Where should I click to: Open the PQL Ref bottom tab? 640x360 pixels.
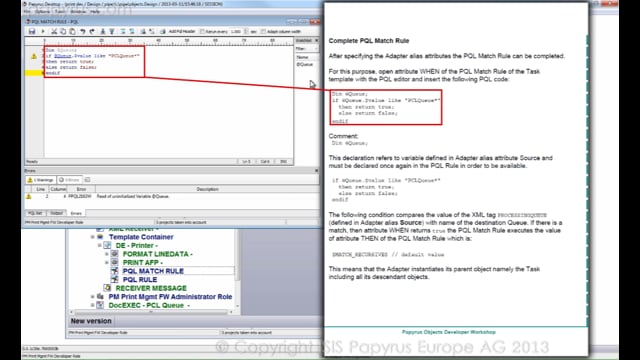(35, 213)
